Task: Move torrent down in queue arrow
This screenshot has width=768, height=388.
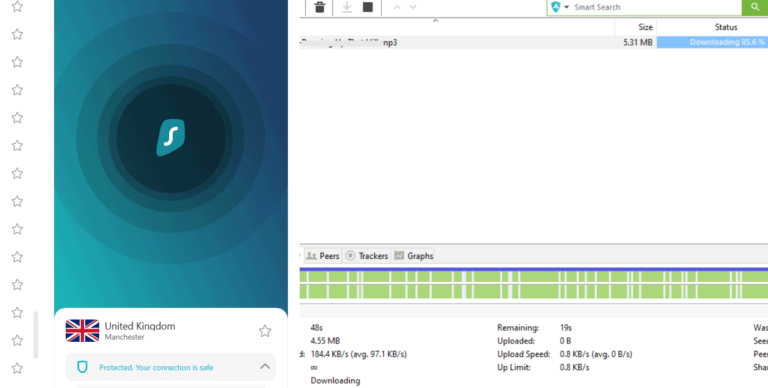Action: click(413, 7)
